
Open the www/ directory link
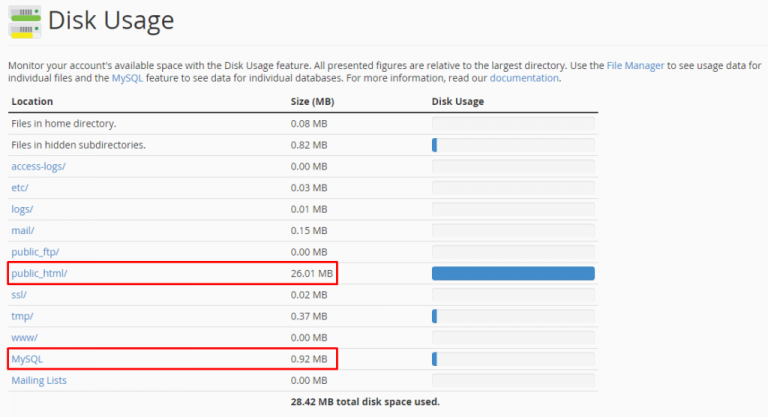click(x=24, y=337)
